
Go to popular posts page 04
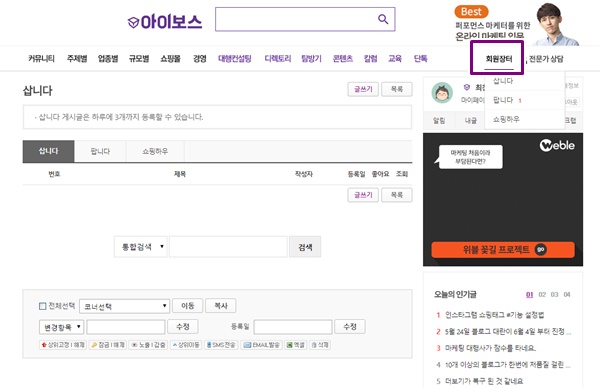point(567,295)
